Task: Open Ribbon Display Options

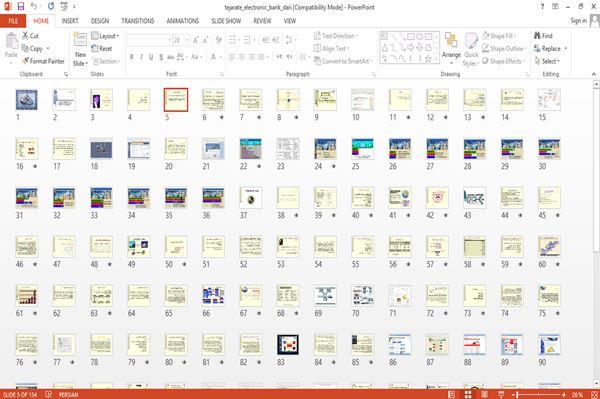Action: 555,7
